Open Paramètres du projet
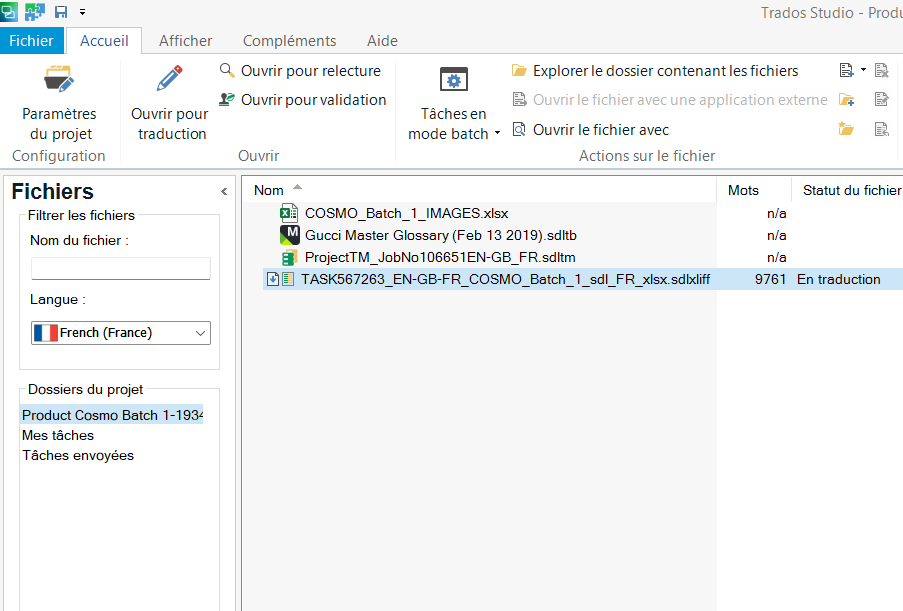The image size is (903, 611). [59, 103]
